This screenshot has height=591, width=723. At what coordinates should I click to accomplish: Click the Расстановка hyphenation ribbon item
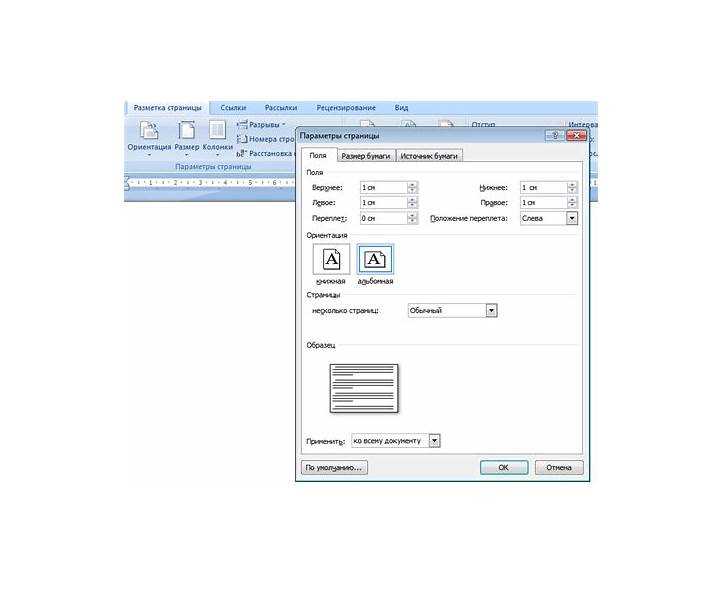click(266, 153)
